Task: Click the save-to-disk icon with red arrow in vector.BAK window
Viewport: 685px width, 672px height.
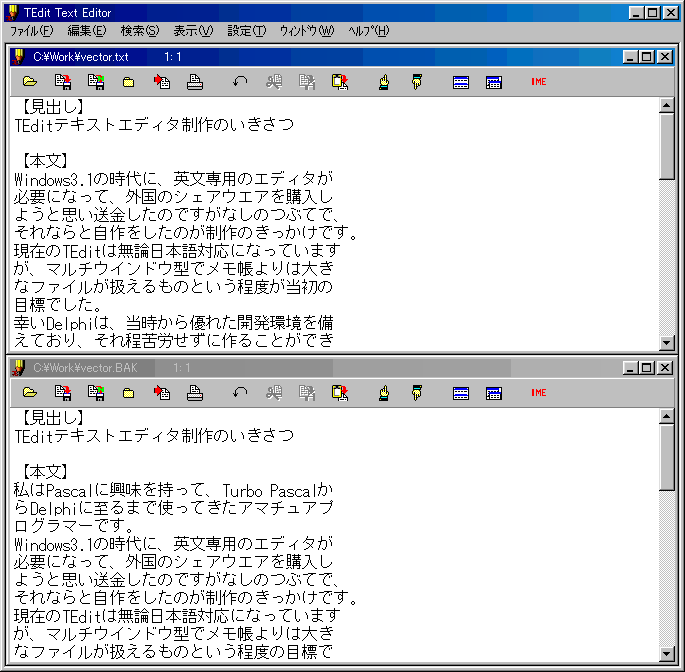Action: click(x=63, y=392)
